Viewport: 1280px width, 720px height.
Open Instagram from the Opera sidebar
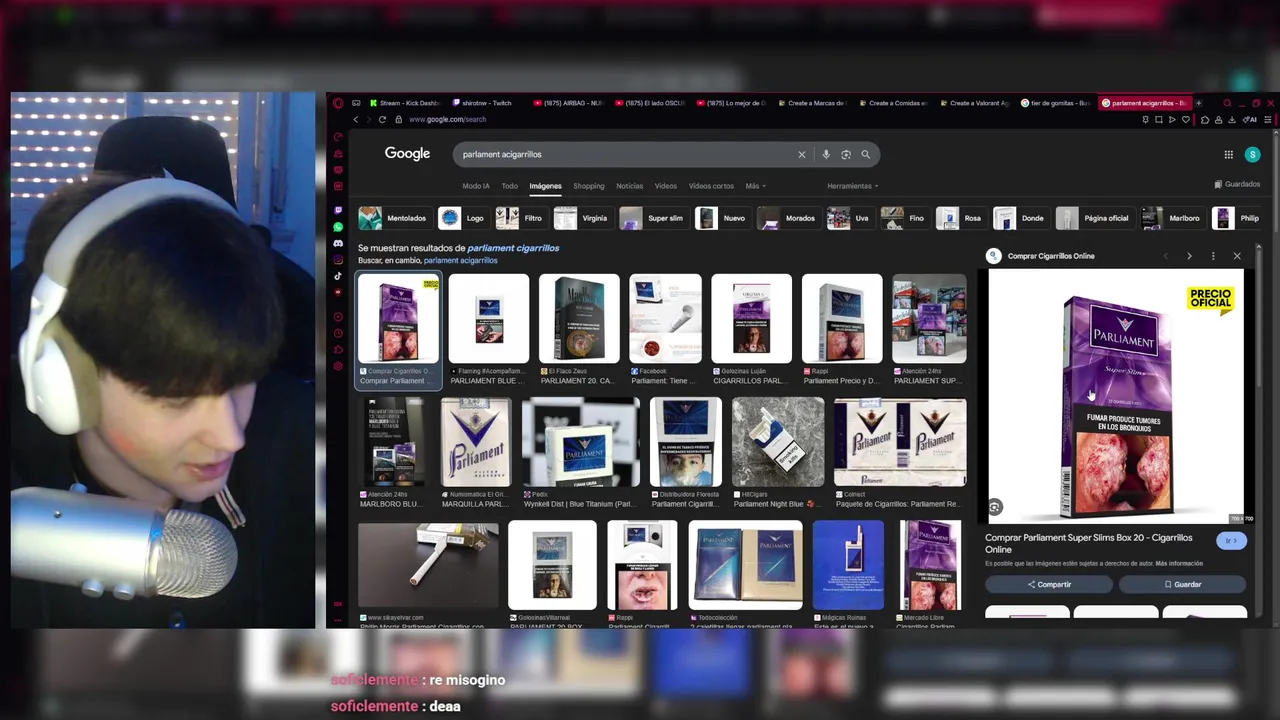point(338,260)
